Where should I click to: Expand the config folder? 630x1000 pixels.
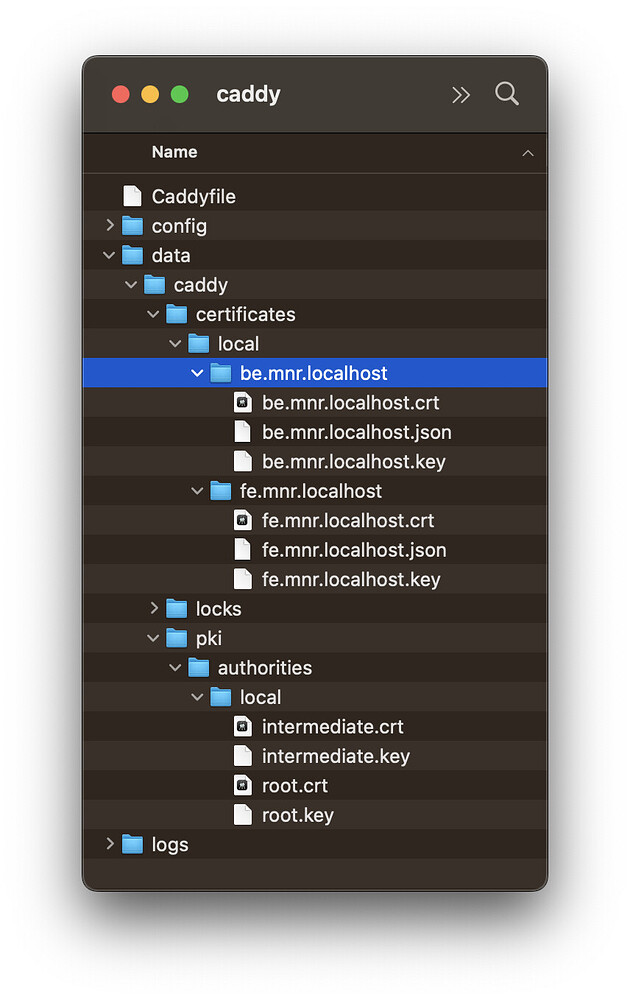[108, 225]
